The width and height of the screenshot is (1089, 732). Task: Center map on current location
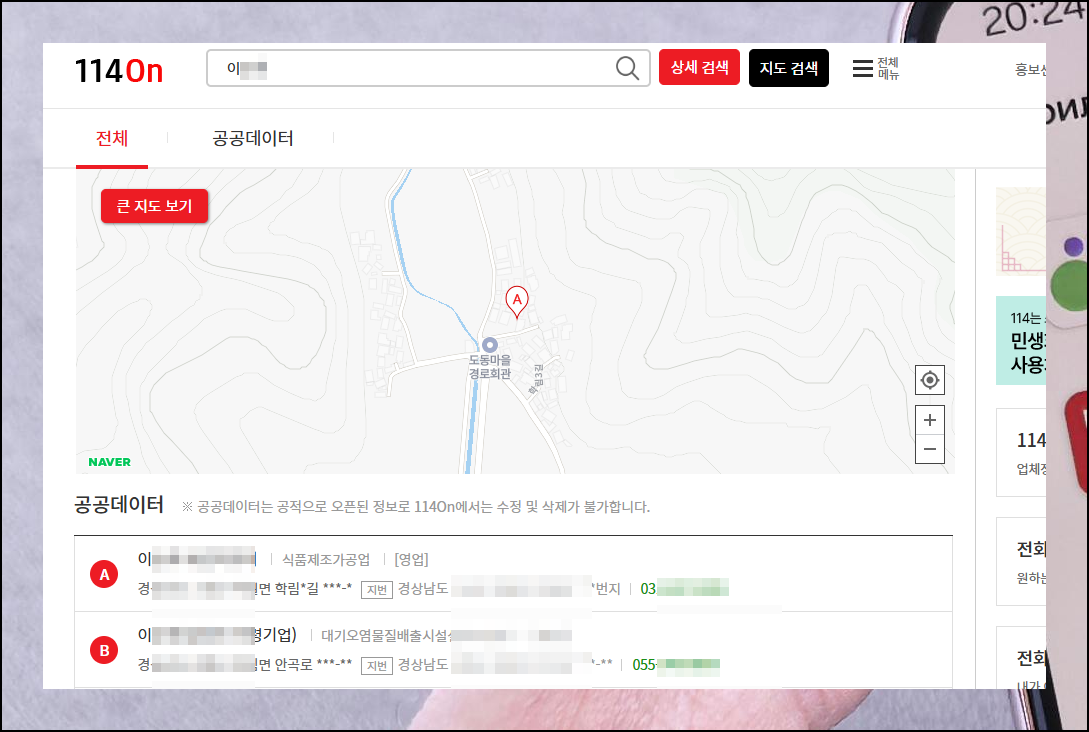tap(930, 380)
